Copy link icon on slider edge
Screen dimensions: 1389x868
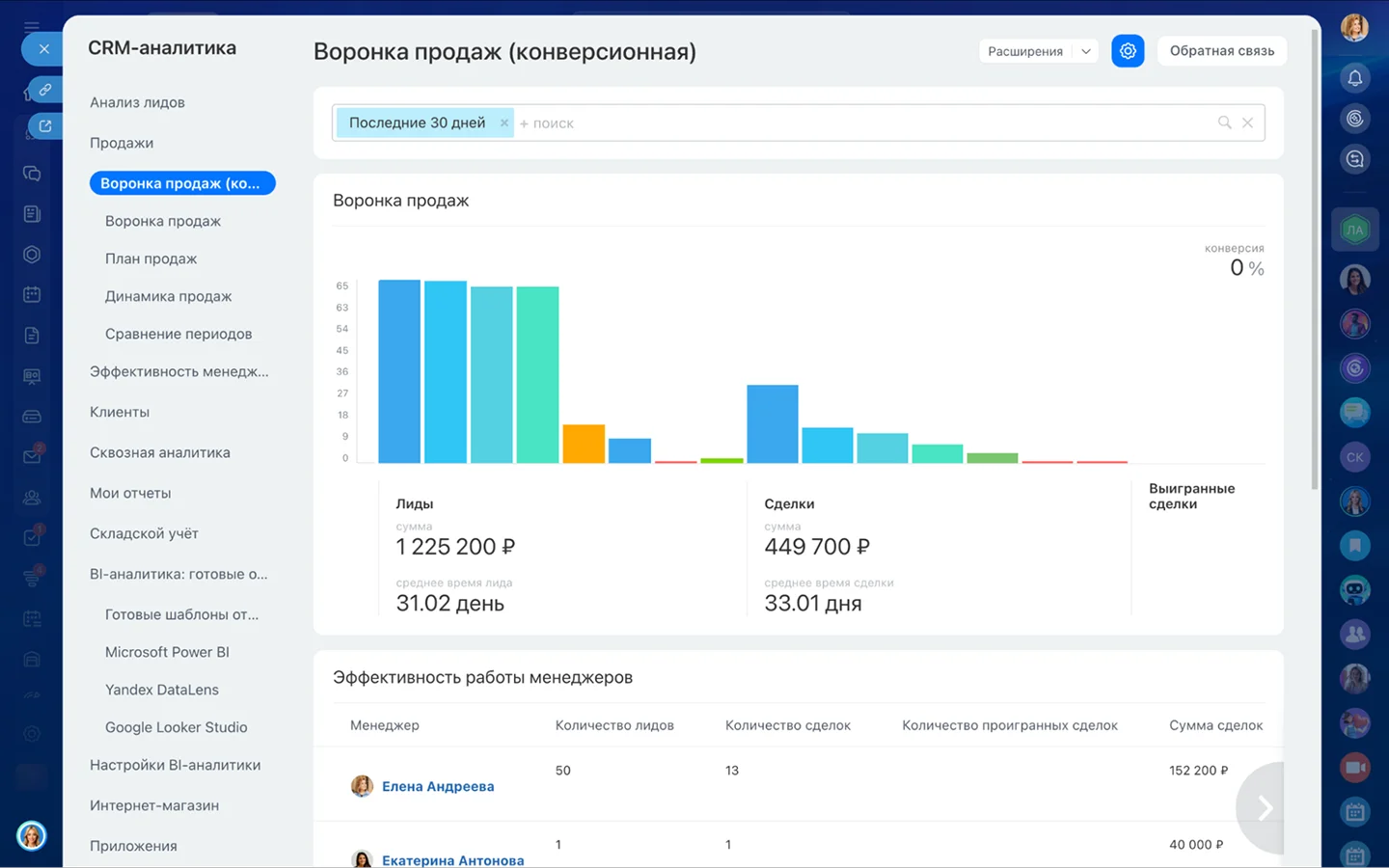point(45,90)
